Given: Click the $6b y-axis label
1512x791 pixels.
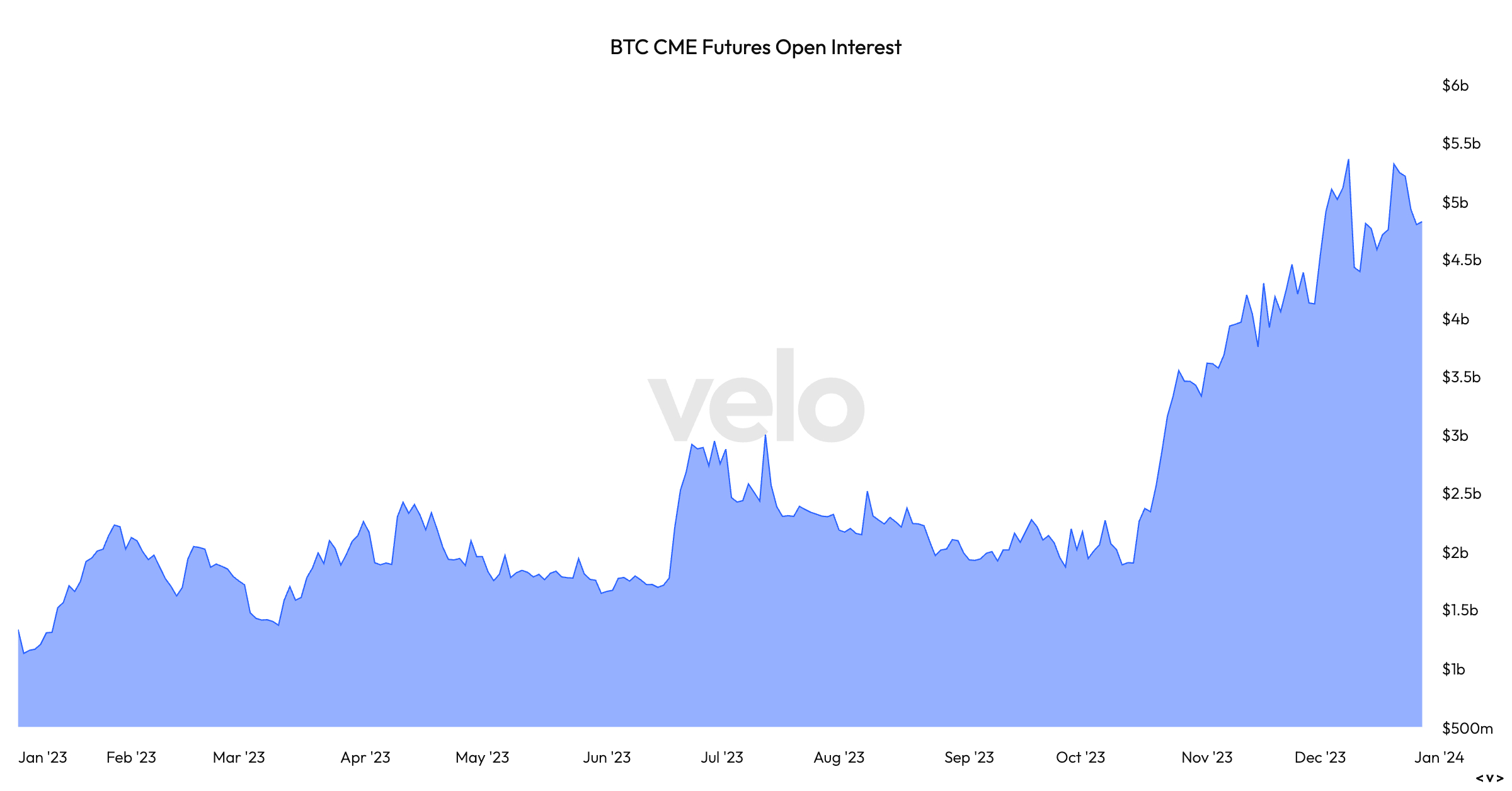Looking at the screenshot, I should pyautogui.click(x=1455, y=86).
